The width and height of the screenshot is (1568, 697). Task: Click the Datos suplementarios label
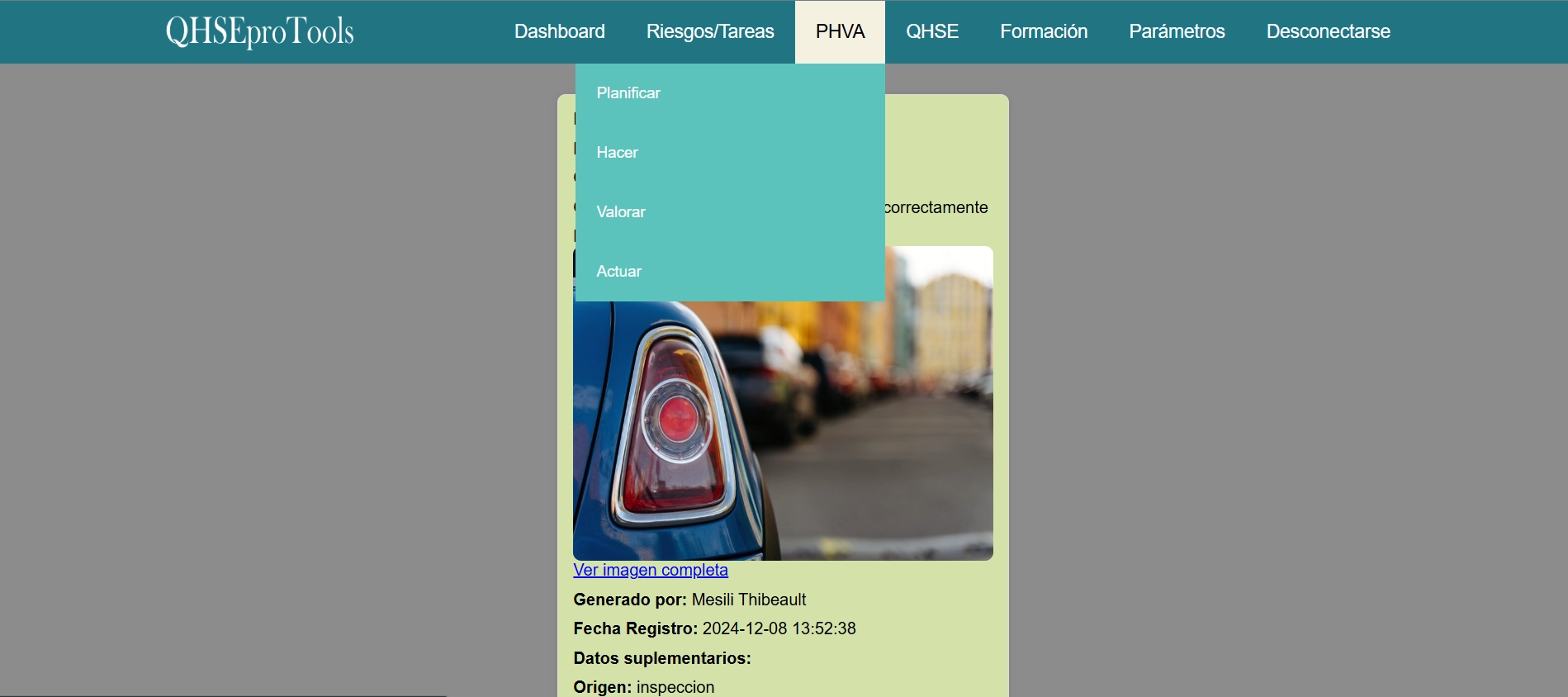[662, 658]
